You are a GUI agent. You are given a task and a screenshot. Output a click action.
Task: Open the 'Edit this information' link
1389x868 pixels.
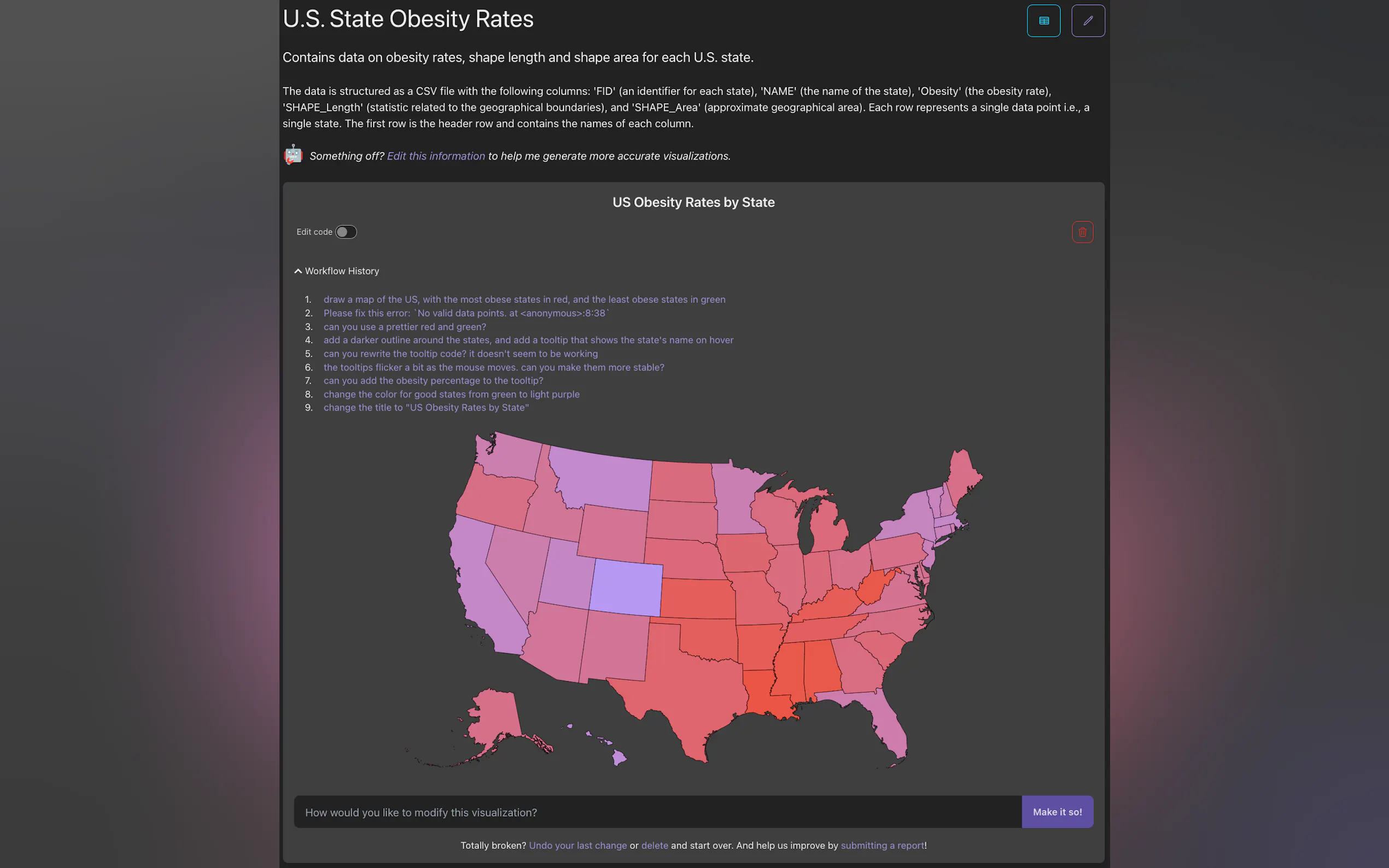(436, 156)
